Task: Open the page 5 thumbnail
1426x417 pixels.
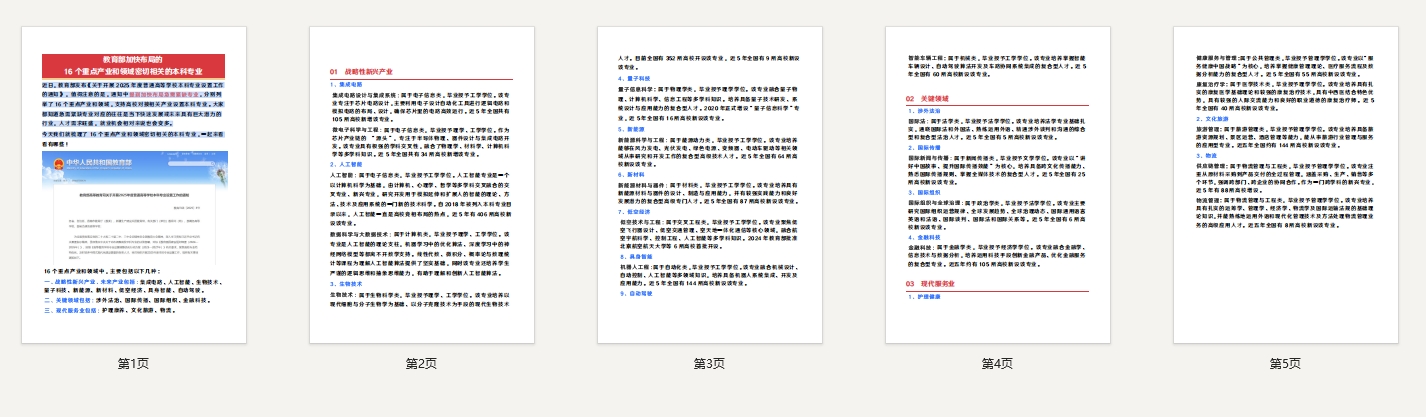Action: coord(1286,185)
